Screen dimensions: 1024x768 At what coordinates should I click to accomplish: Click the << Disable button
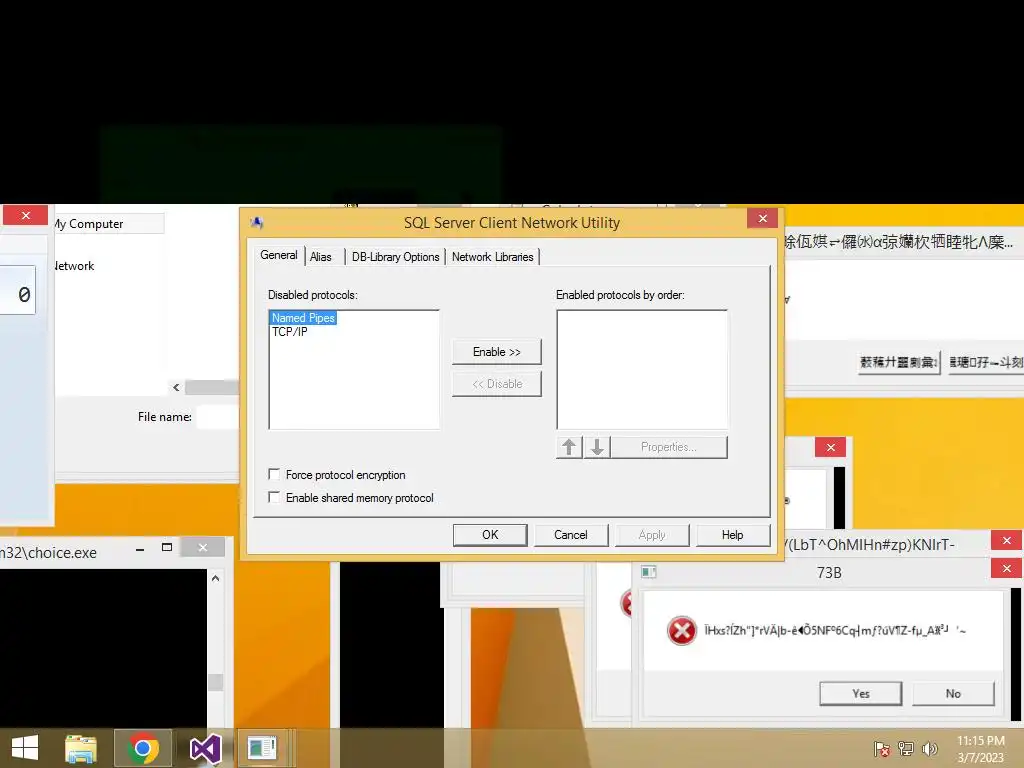pos(496,384)
